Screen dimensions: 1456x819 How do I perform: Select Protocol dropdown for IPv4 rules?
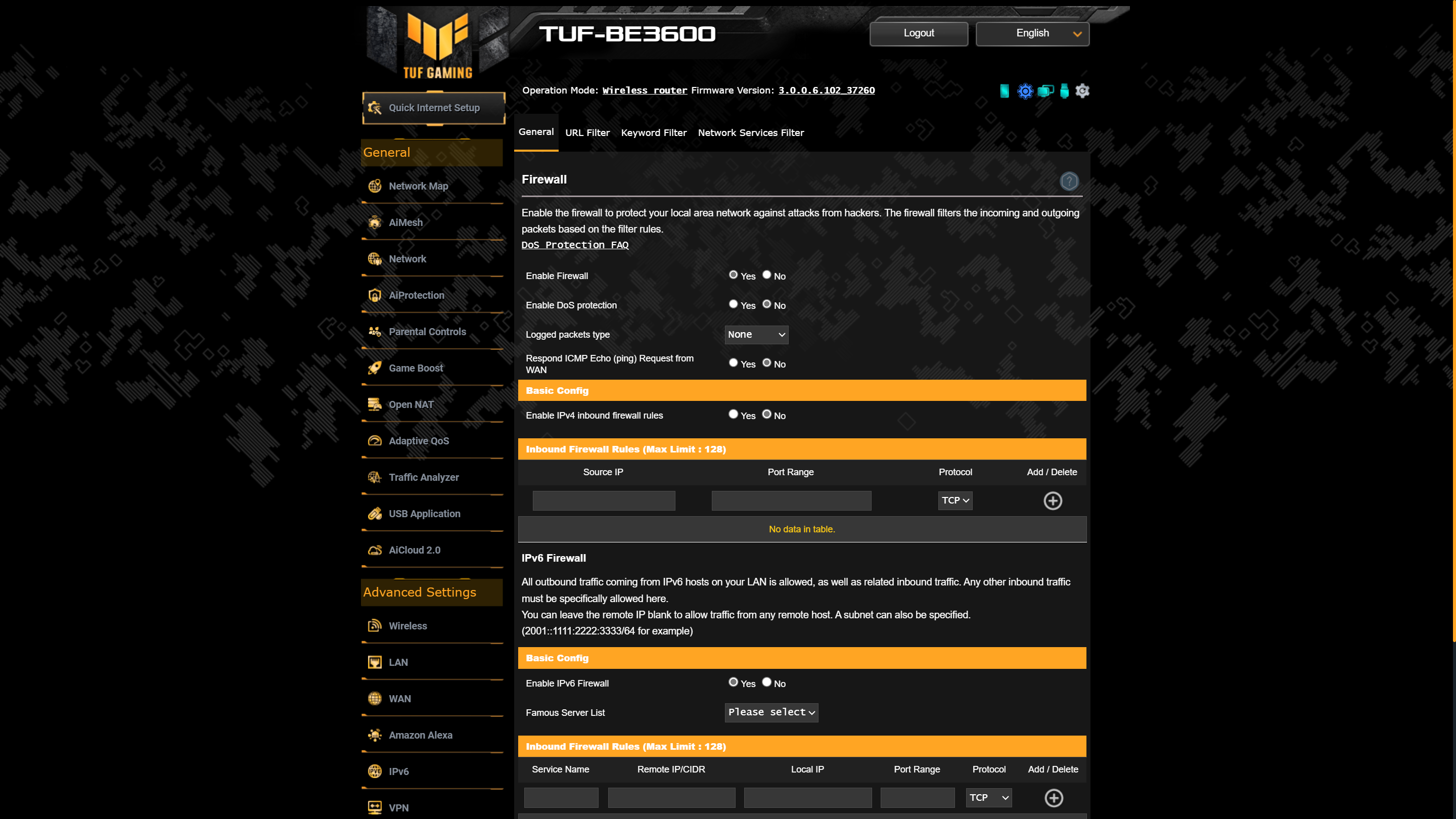pos(955,500)
